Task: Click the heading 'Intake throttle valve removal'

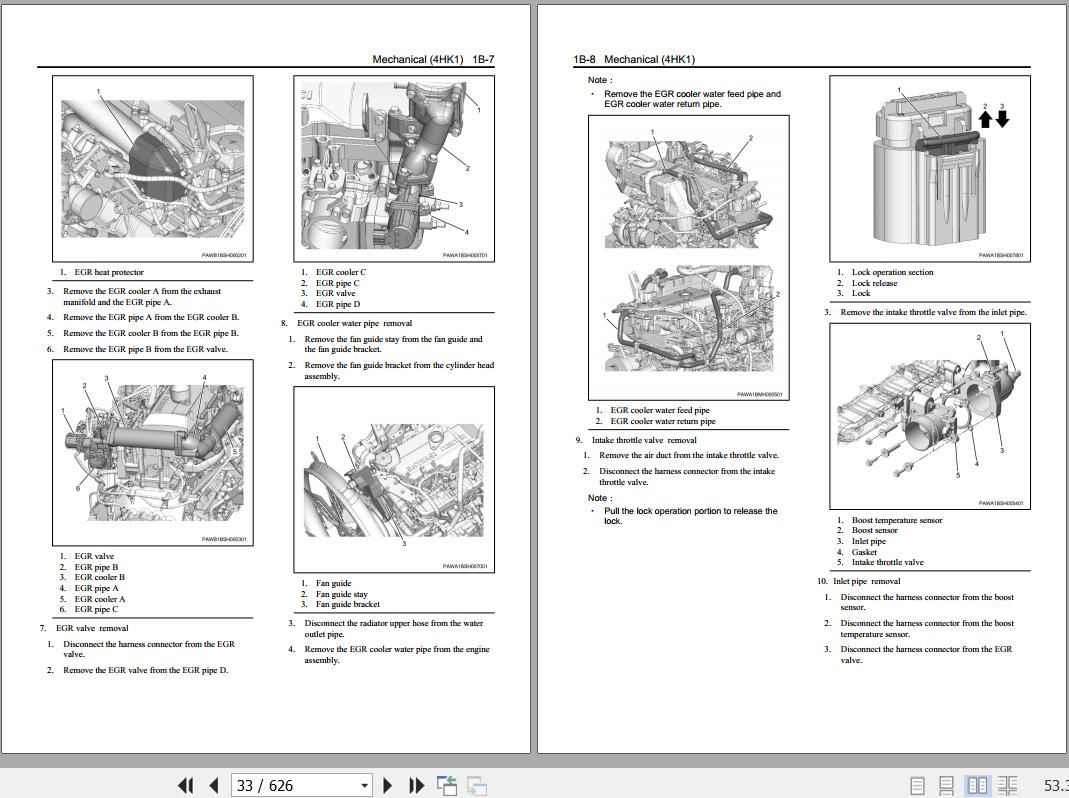Action: (644, 441)
